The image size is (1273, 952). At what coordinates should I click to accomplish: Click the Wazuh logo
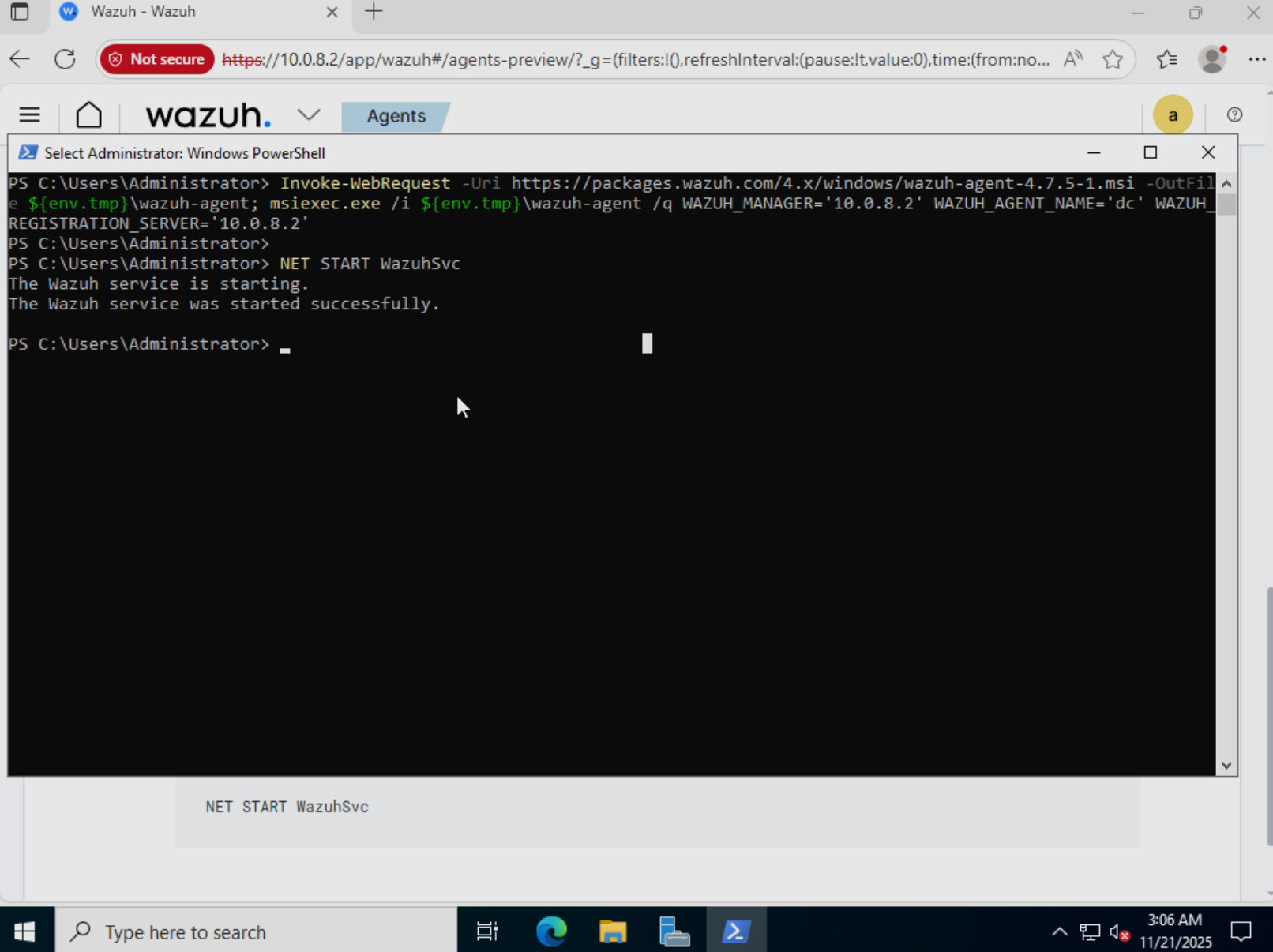click(x=208, y=115)
